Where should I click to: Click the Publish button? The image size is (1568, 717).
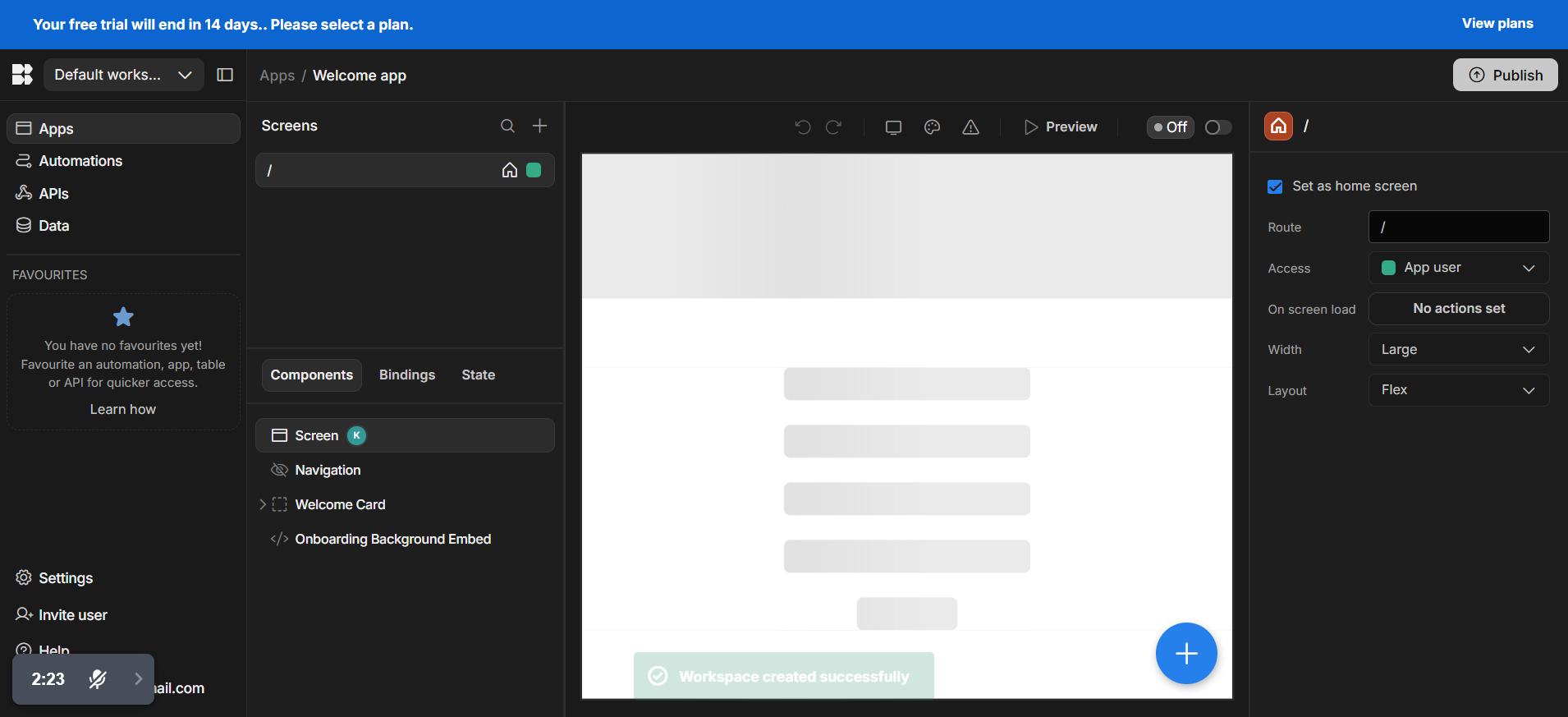[x=1505, y=75]
